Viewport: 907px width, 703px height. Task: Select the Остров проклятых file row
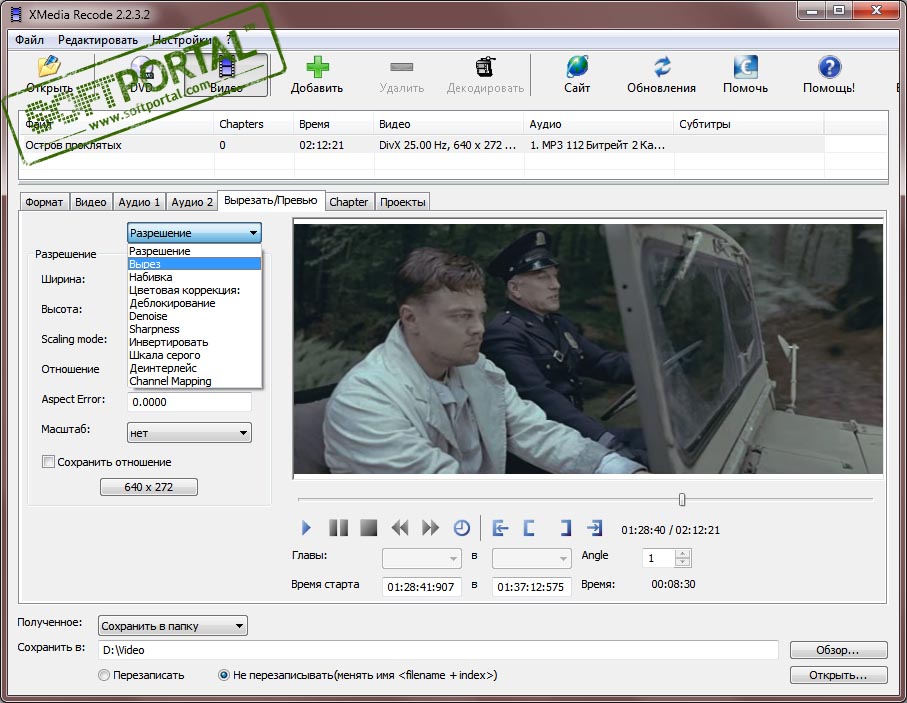(422, 145)
